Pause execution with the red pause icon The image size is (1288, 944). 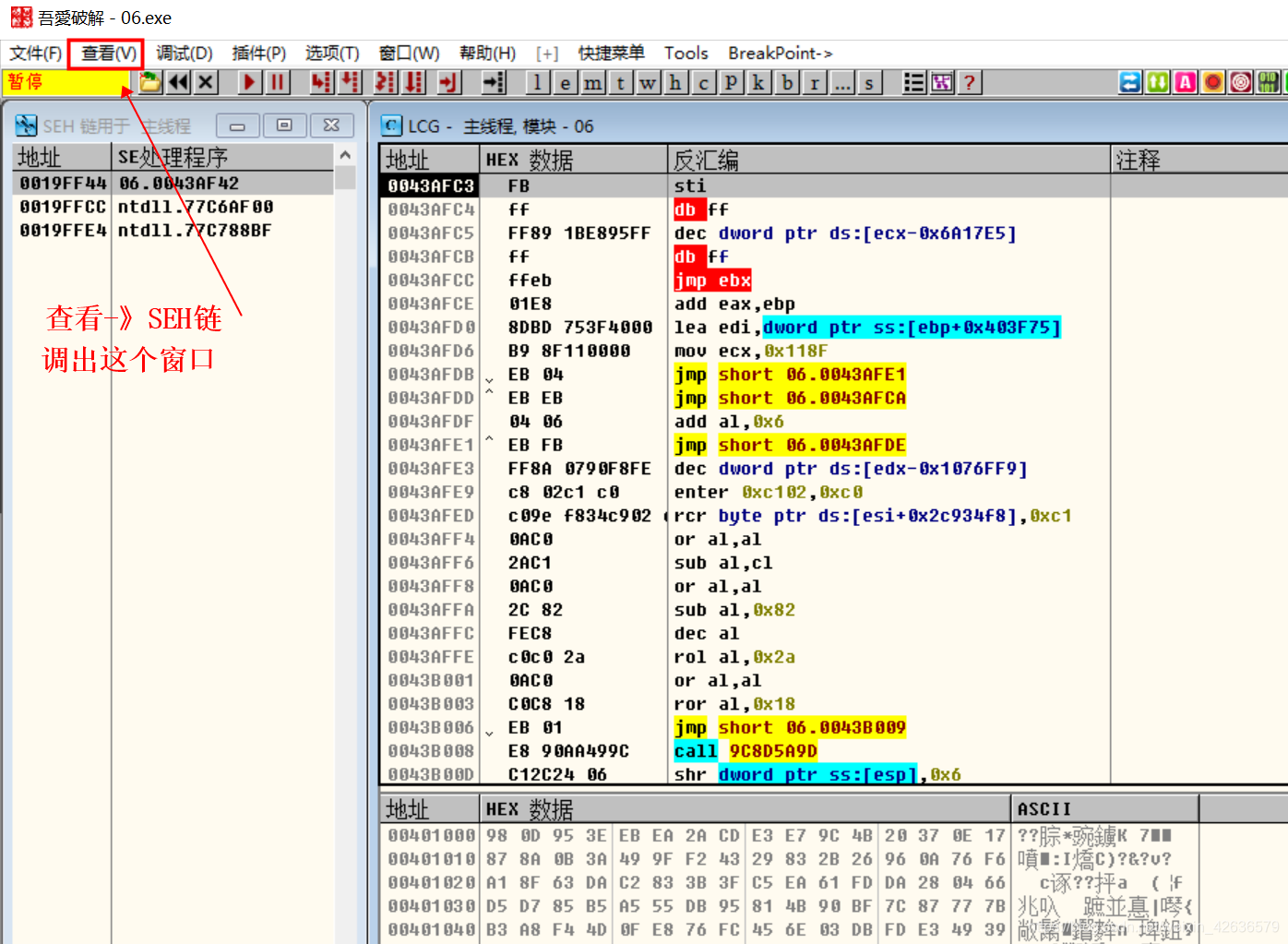coord(277,83)
